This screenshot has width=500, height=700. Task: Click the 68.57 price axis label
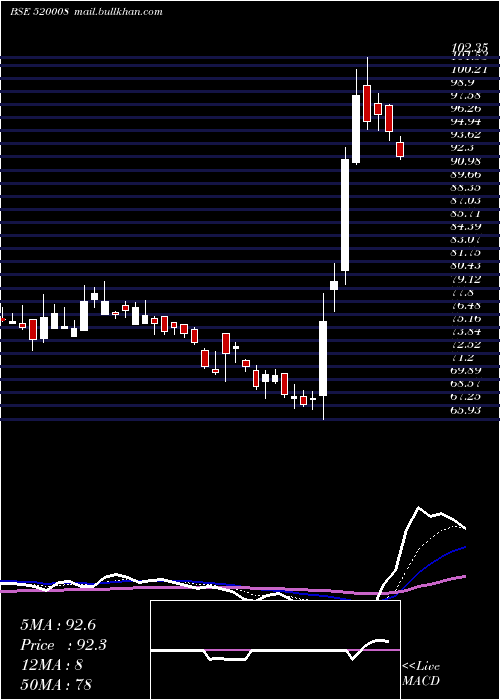coord(468,383)
